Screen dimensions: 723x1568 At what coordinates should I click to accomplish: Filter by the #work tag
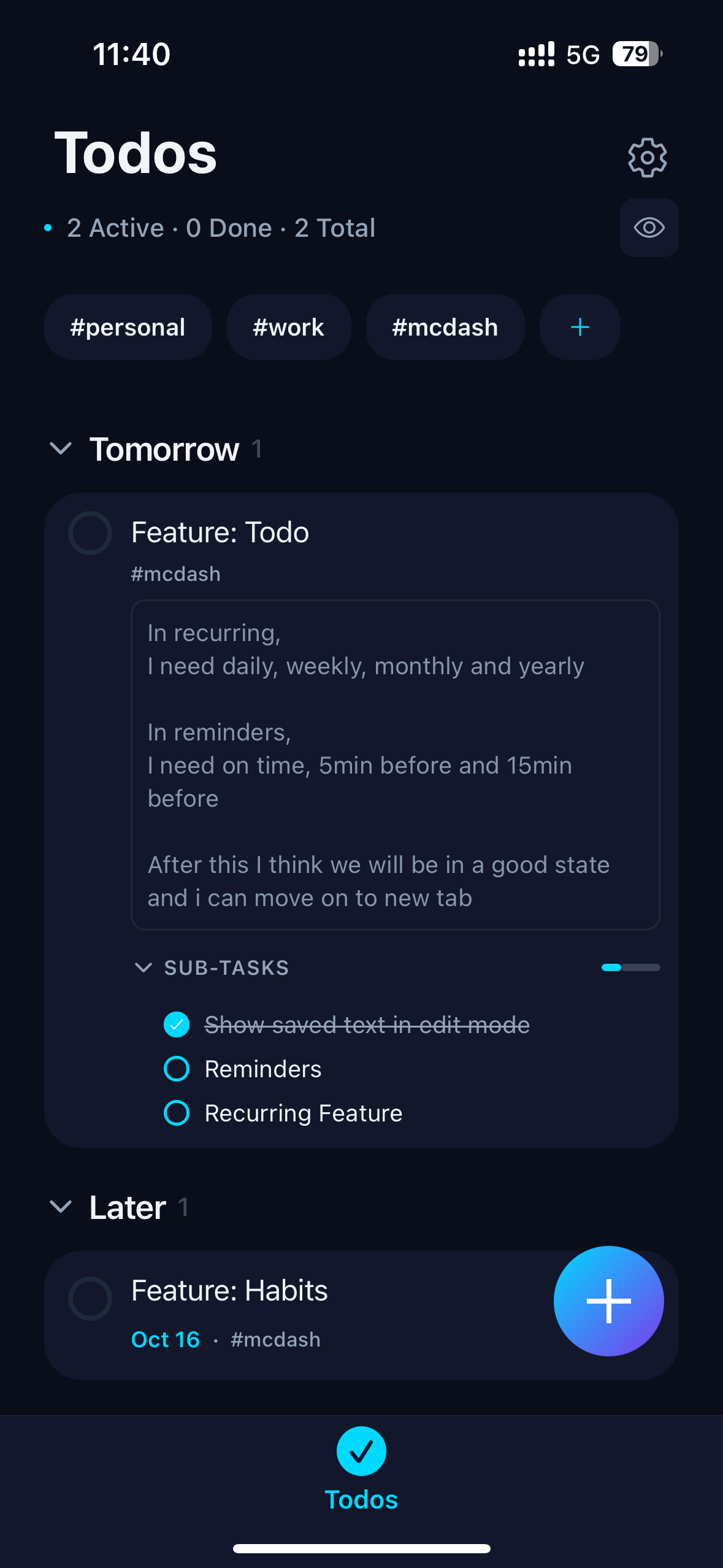(x=288, y=327)
